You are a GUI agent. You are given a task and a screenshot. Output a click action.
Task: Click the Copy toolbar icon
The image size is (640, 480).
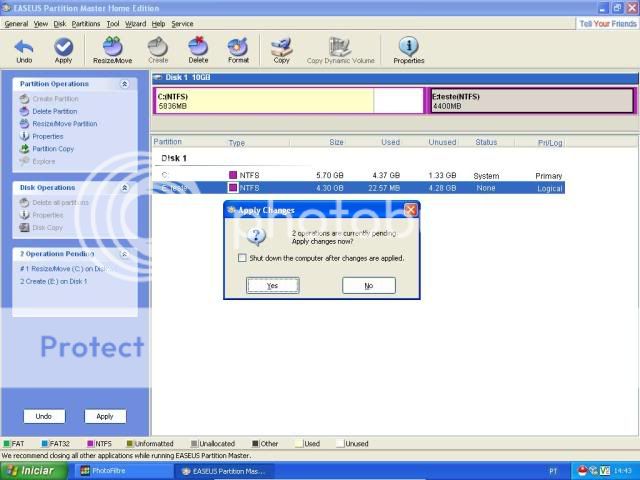(281, 50)
